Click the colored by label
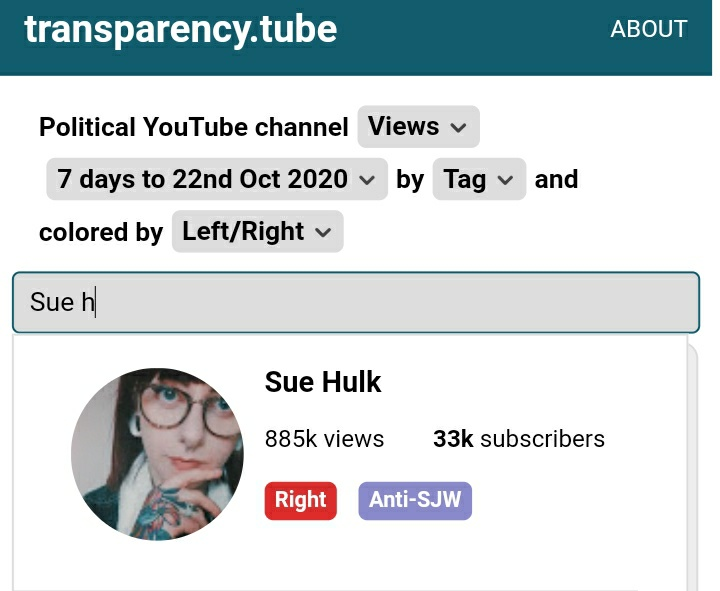Viewport: 720px width, 591px height. 101,232
